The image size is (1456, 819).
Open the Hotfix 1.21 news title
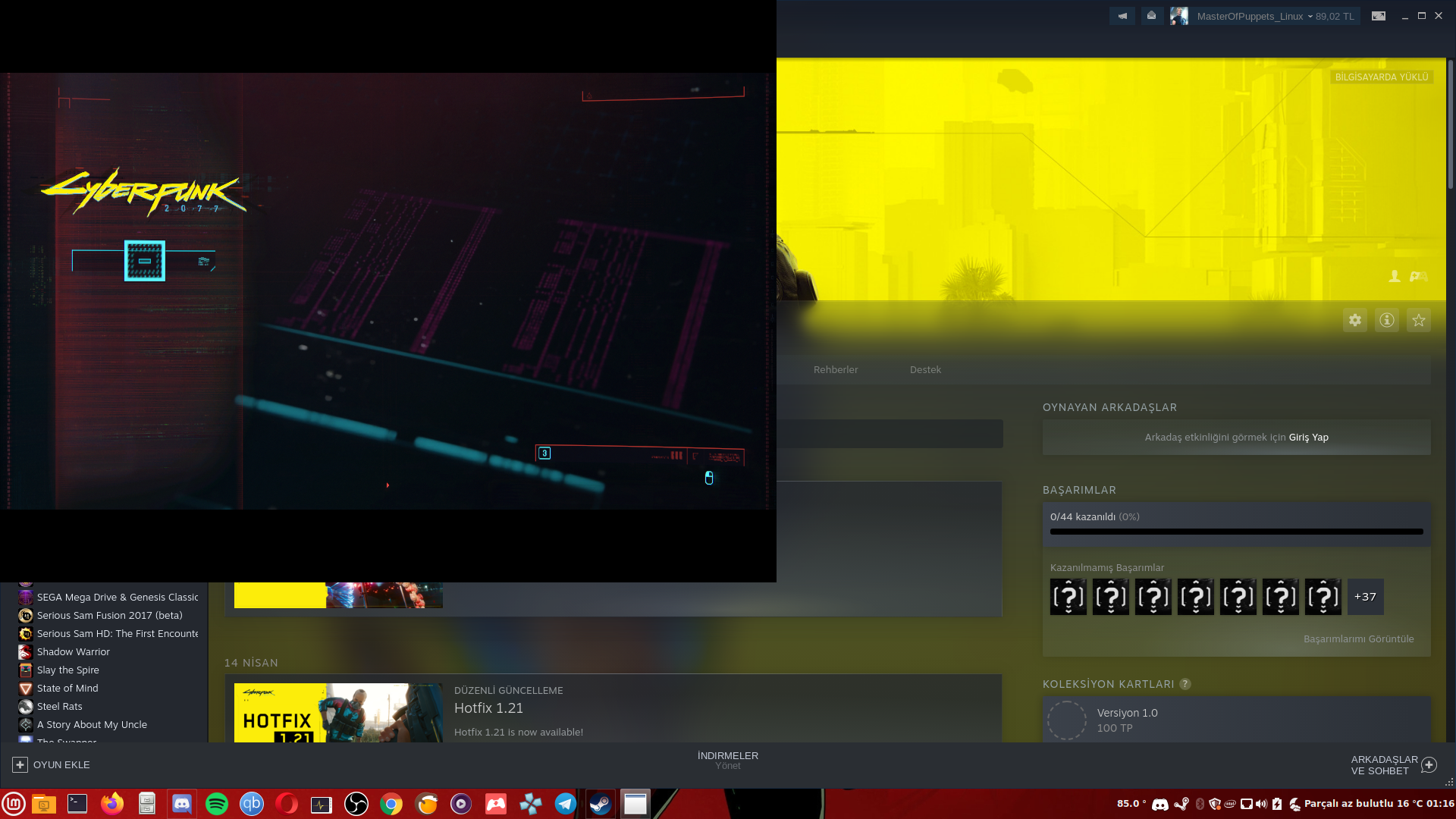click(488, 708)
